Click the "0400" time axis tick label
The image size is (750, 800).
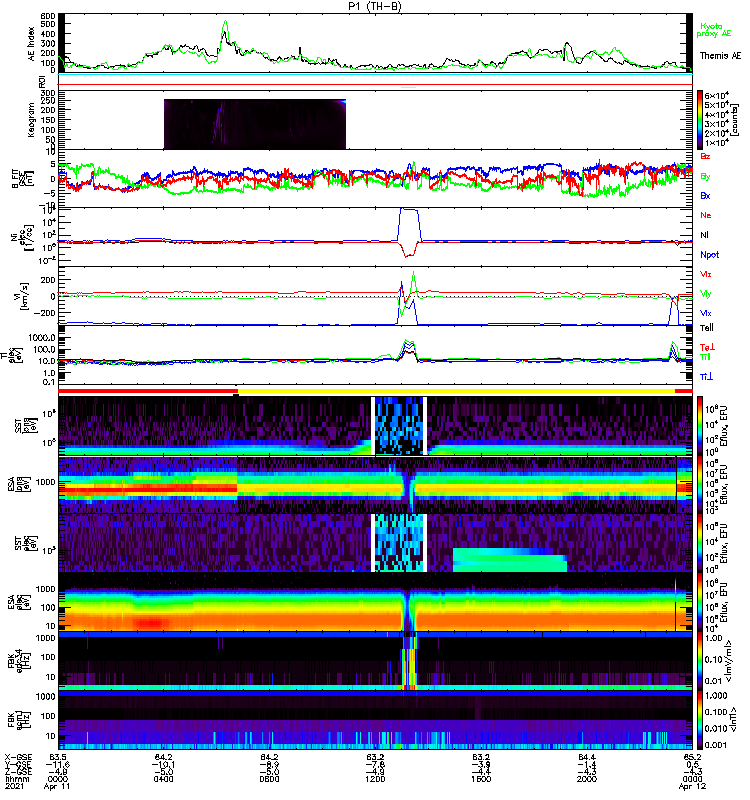163,779
